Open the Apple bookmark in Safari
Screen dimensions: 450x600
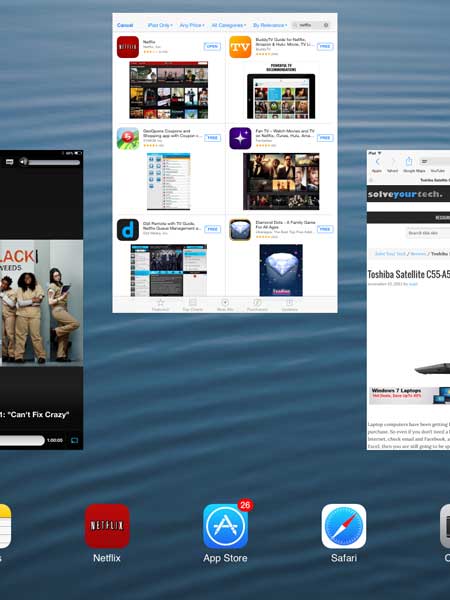click(x=377, y=171)
